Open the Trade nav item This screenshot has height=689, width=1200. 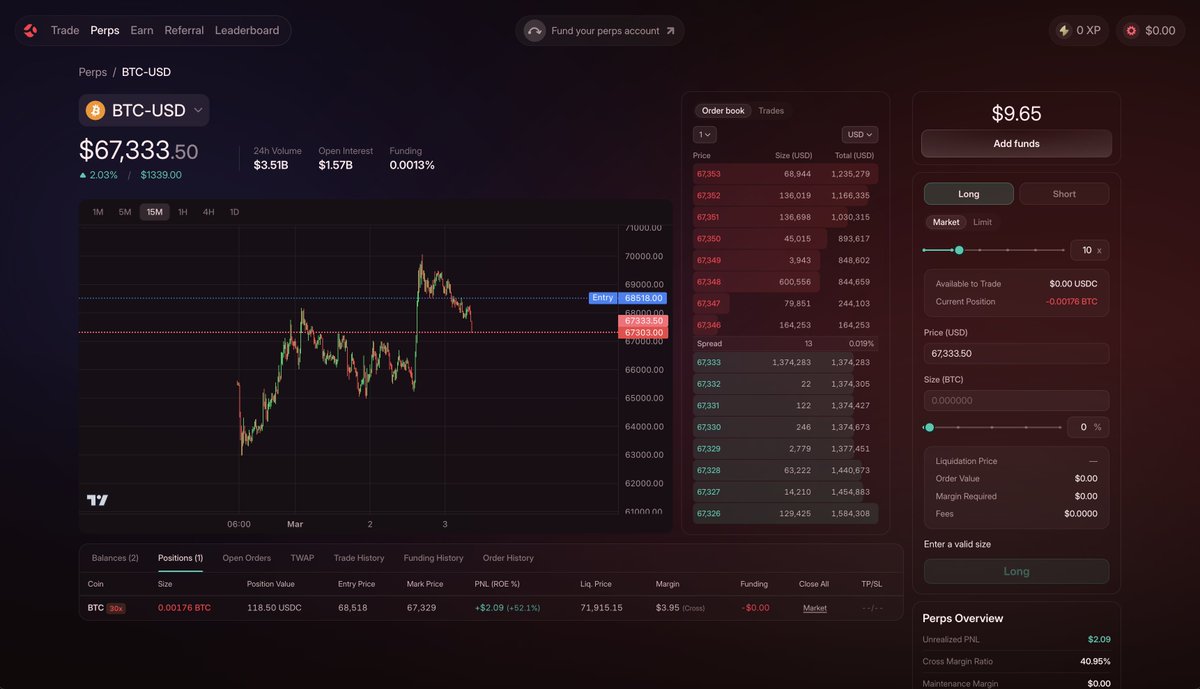[x=65, y=31]
